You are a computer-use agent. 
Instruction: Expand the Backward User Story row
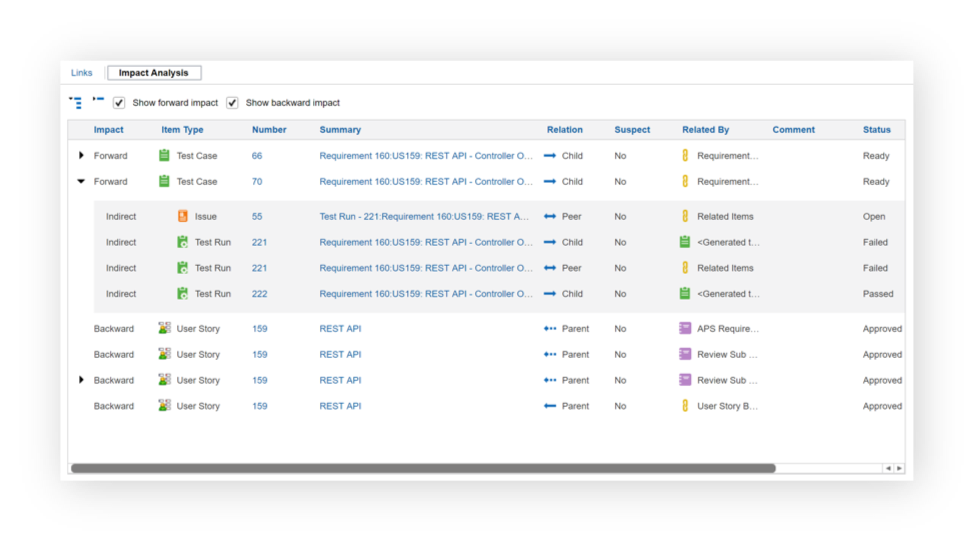pos(81,380)
